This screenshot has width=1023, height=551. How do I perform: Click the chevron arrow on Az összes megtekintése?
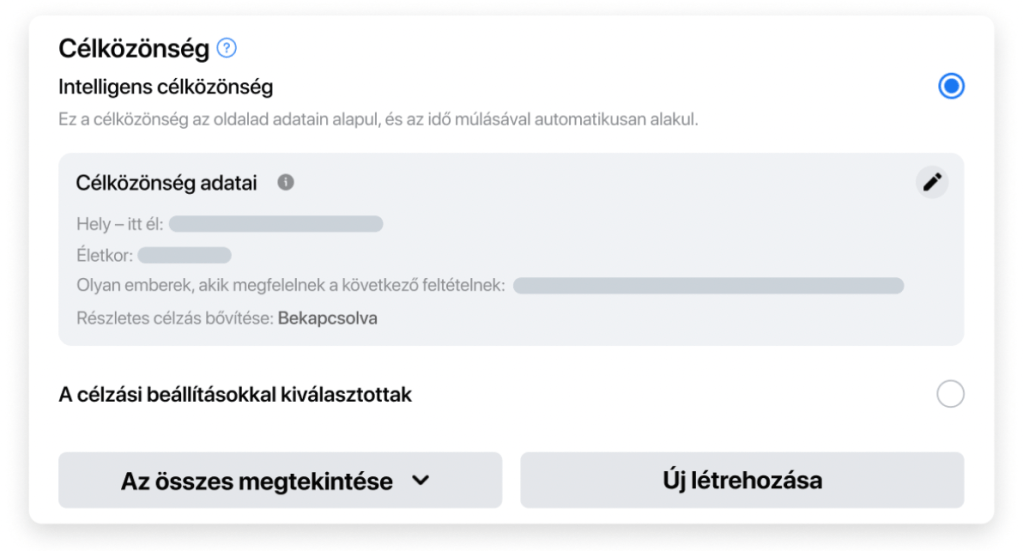[x=420, y=481]
